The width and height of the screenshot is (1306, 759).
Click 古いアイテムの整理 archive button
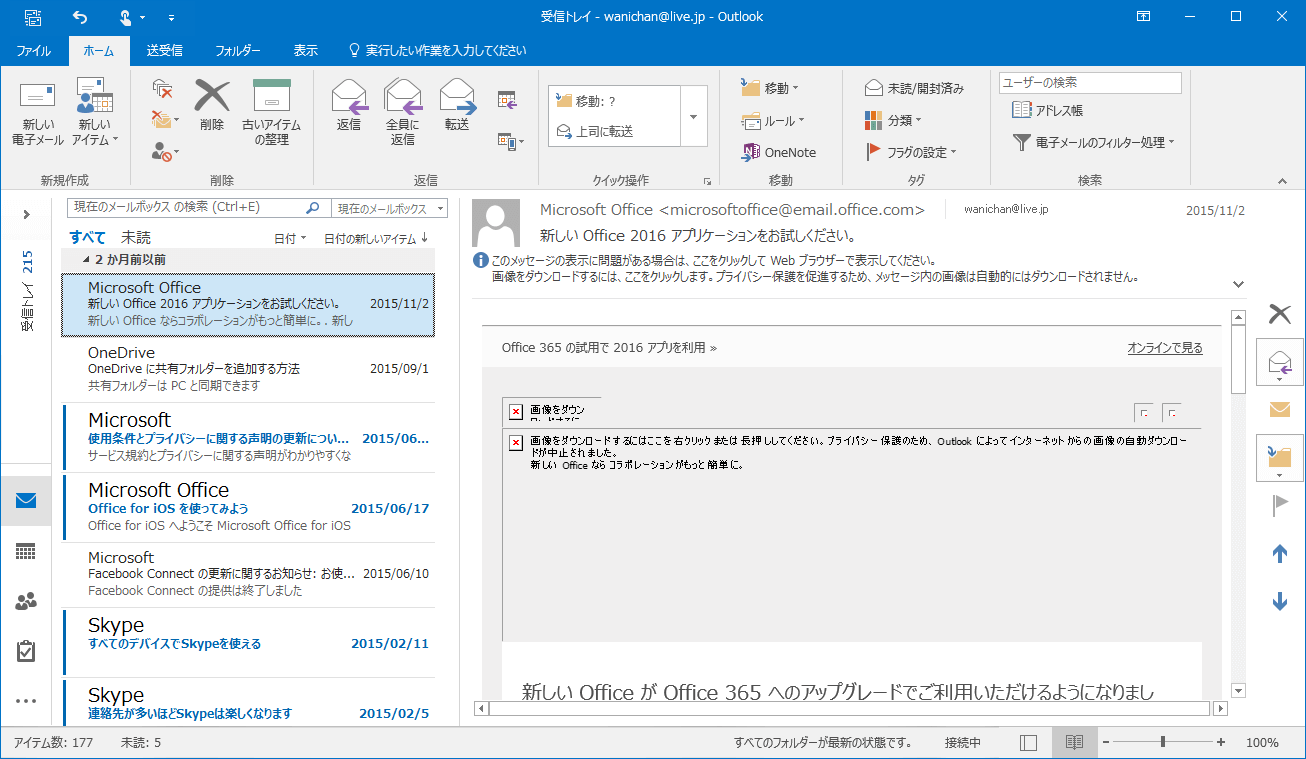click(x=271, y=114)
